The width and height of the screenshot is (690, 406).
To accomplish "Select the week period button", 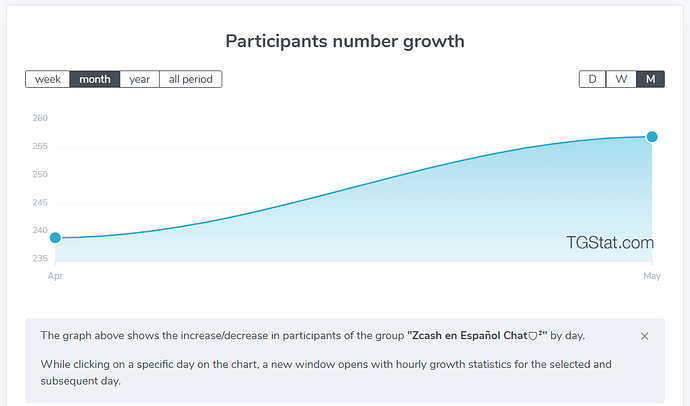I will tap(48, 79).
